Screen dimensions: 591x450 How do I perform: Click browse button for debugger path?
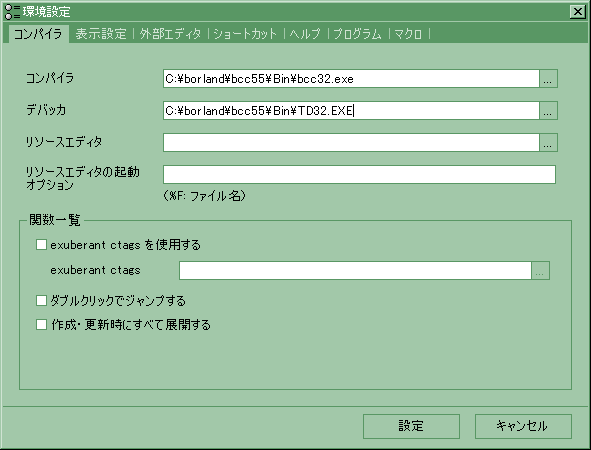click(x=548, y=110)
